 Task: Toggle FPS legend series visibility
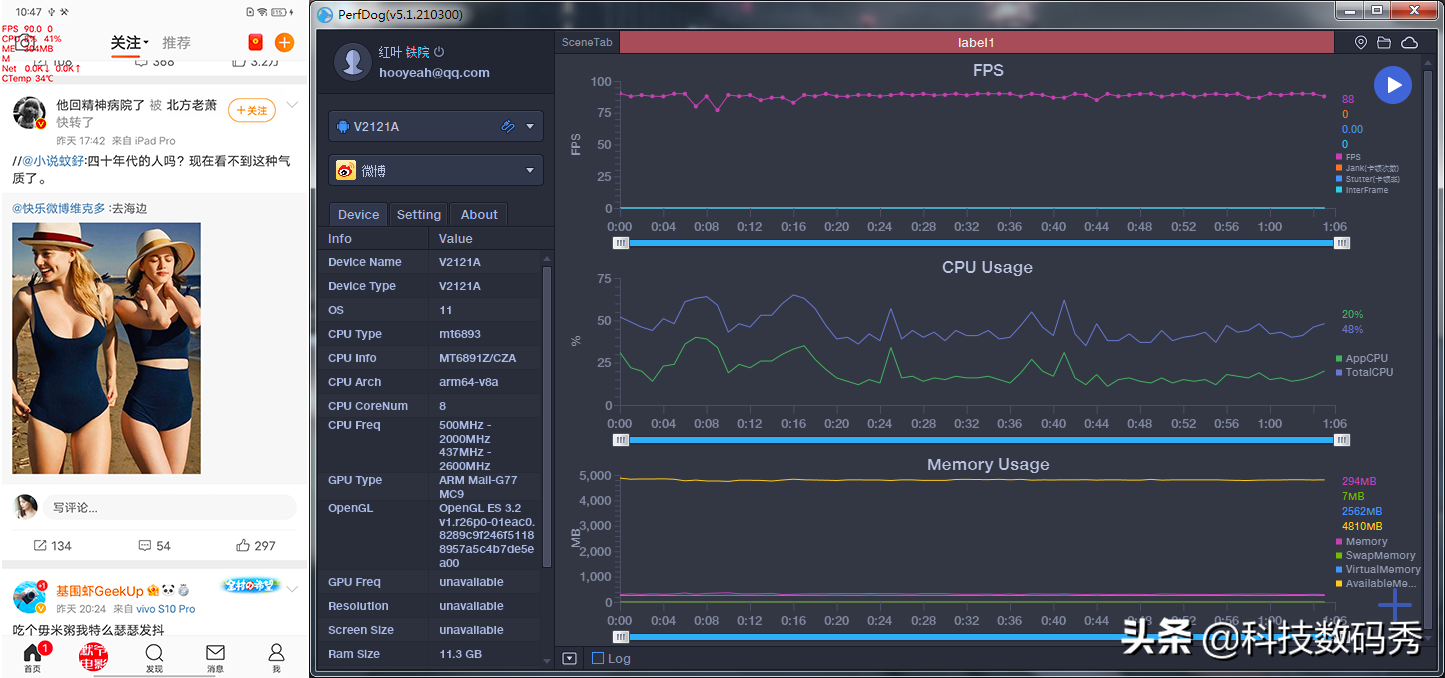coord(1347,157)
